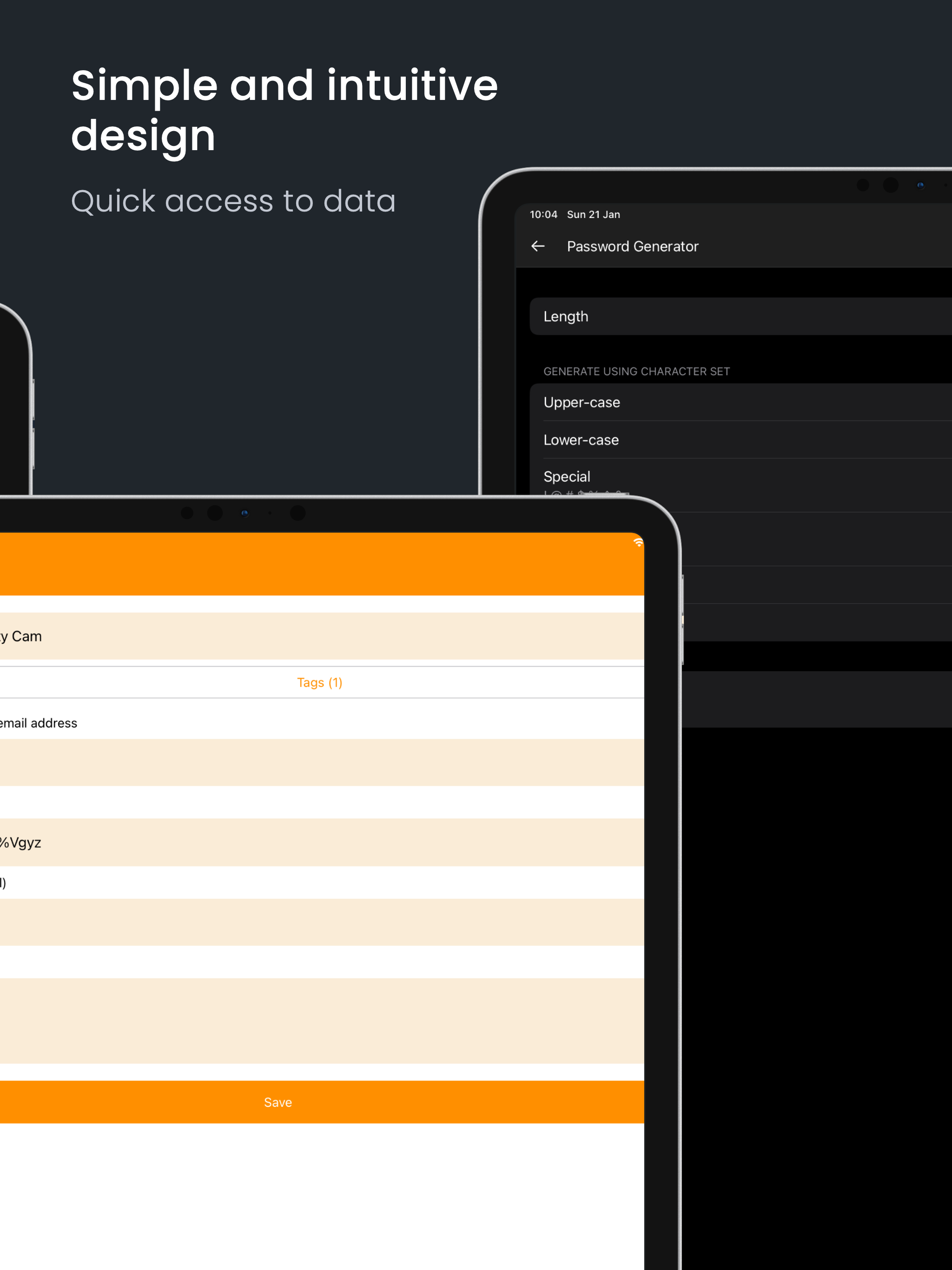
Task: Click the orange Save button
Action: 322,1102
